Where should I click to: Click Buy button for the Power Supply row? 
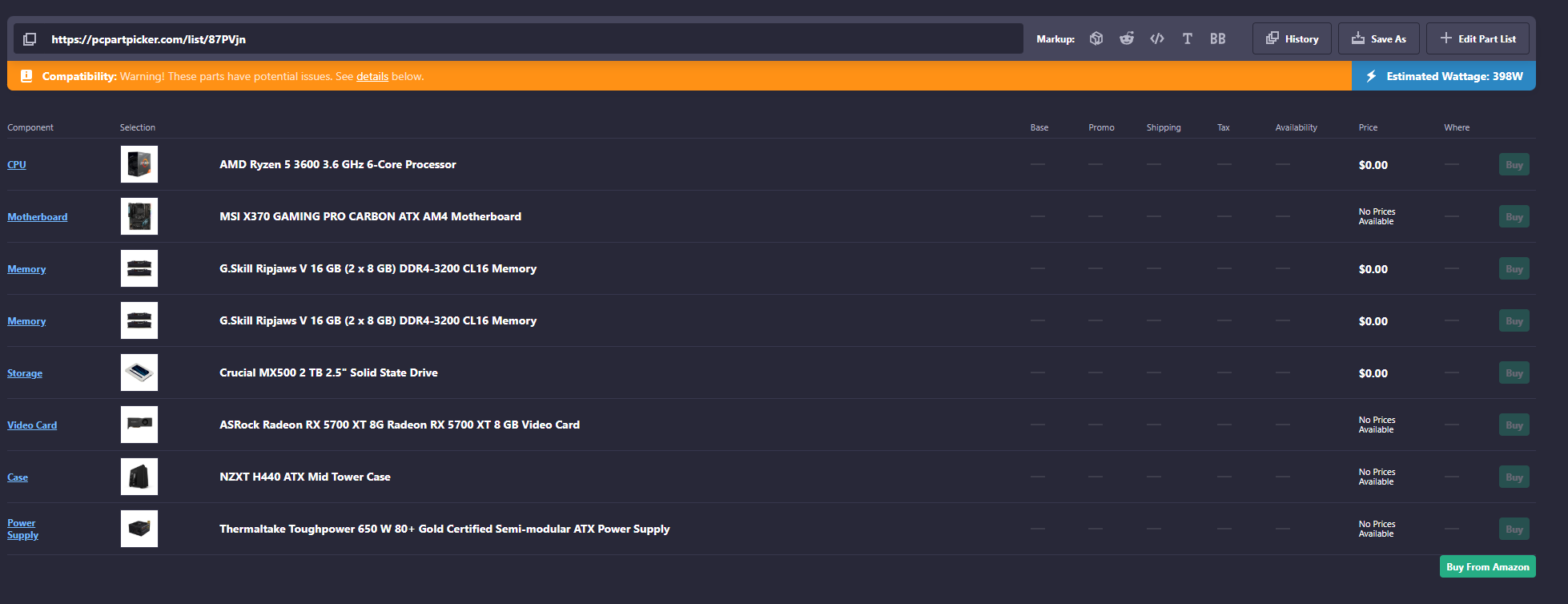(x=1514, y=529)
